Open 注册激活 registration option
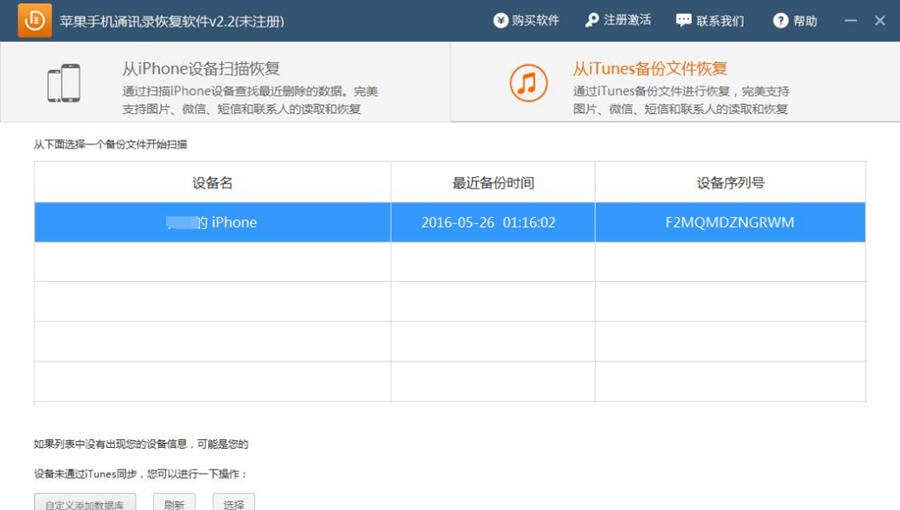This screenshot has width=900, height=510. point(618,21)
